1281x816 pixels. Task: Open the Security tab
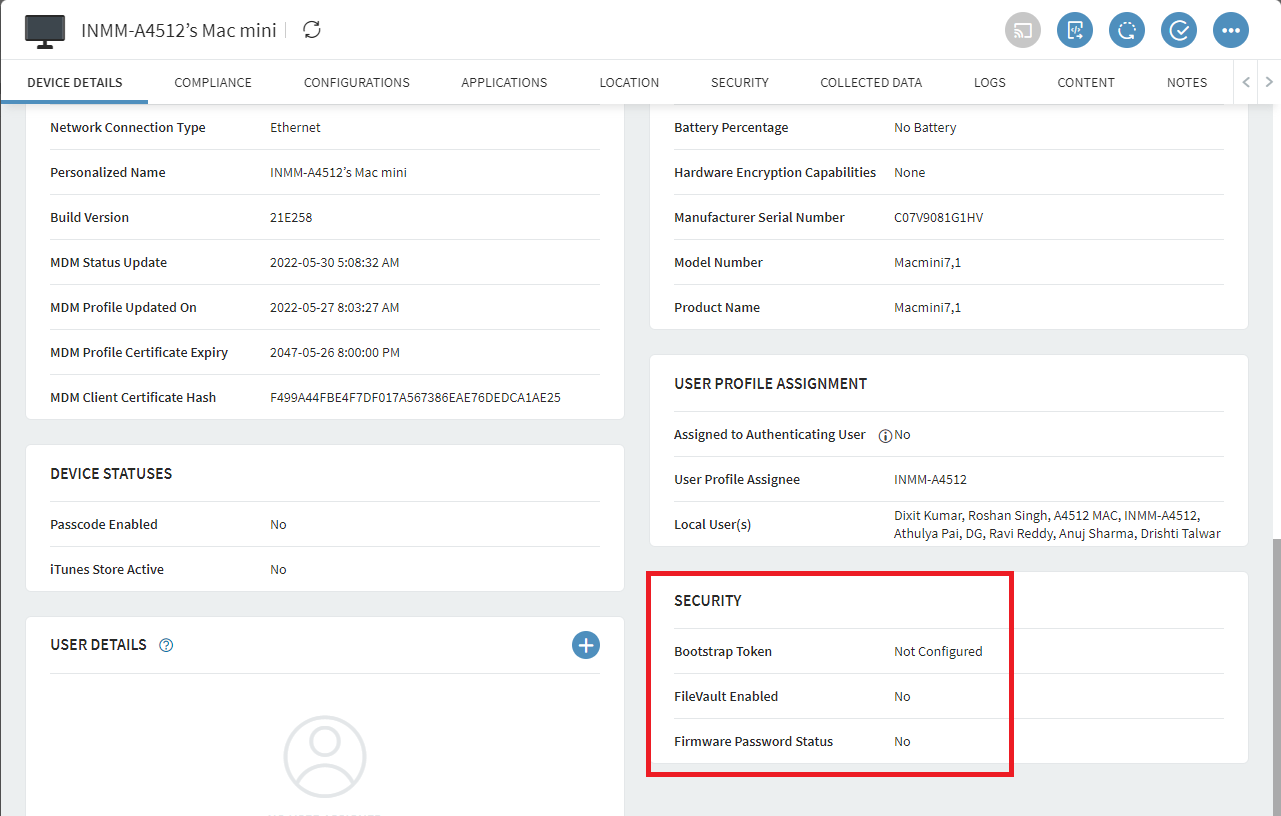click(x=740, y=83)
